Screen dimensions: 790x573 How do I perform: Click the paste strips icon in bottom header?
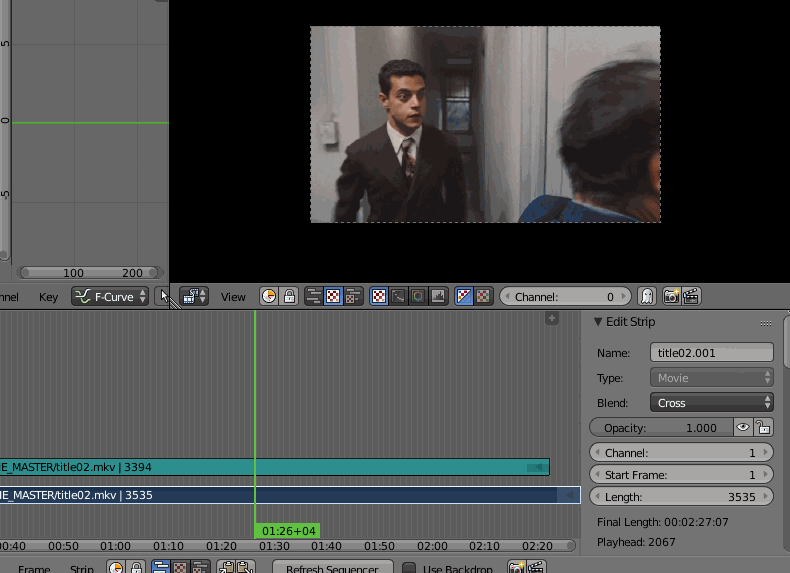(x=245, y=567)
